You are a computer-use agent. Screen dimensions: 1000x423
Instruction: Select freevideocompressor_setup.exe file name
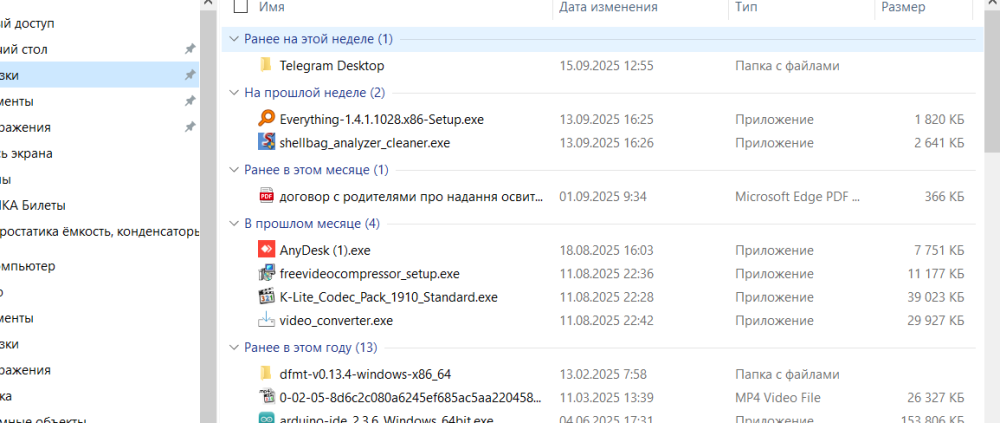tap(369, 274)
